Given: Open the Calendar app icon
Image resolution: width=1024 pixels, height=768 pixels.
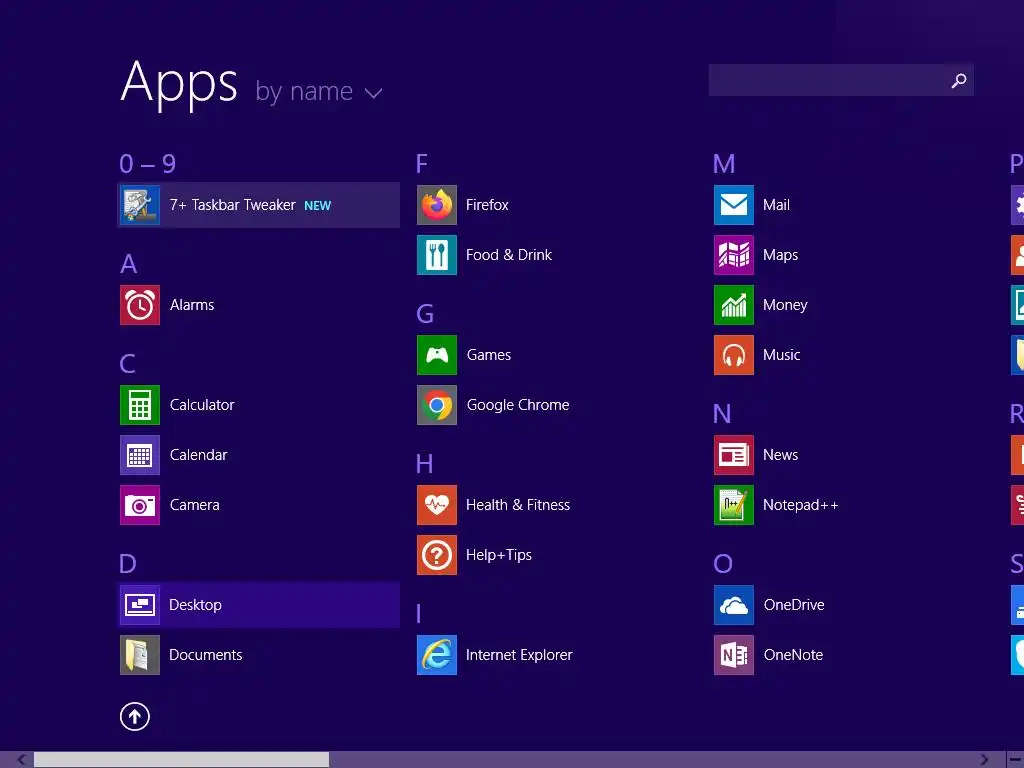Looking at the screenshot, I should point(140,455).
